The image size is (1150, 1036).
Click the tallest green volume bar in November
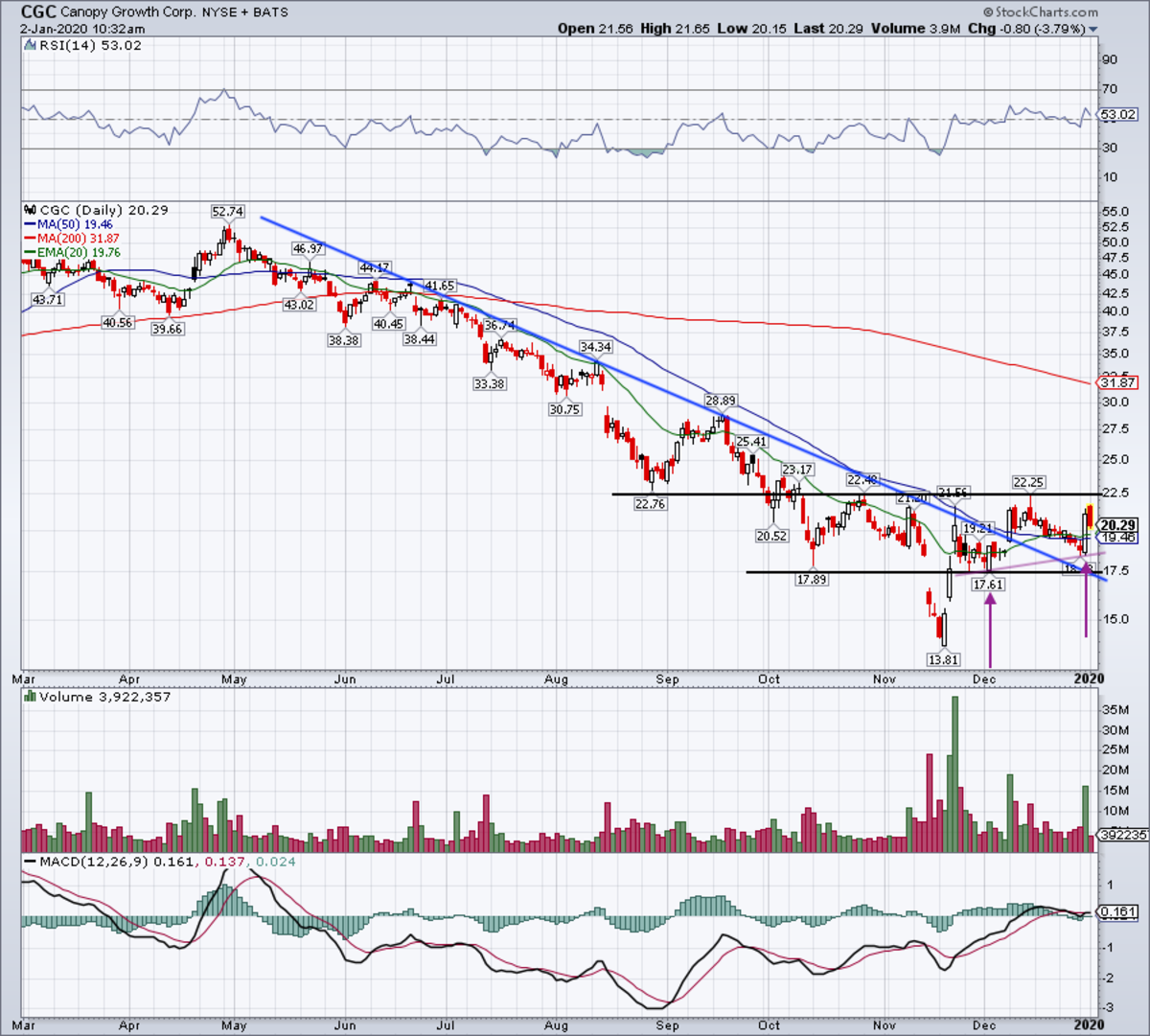(954, 774)
